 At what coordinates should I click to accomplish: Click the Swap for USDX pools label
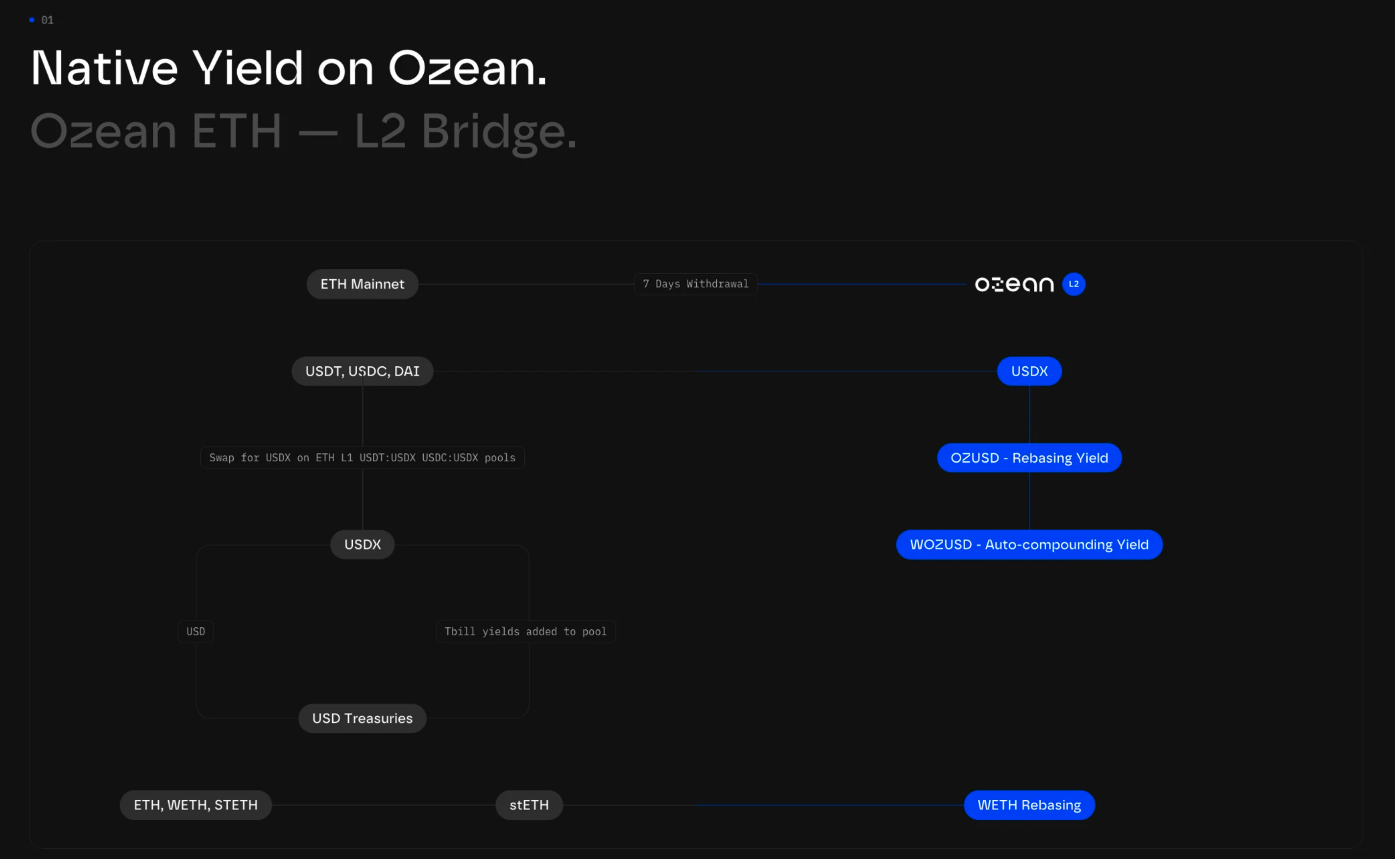tap(362, 458)
